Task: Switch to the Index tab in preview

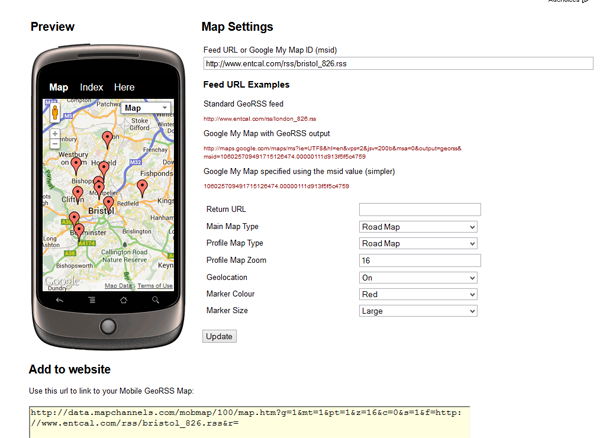Action: (91, 87)
